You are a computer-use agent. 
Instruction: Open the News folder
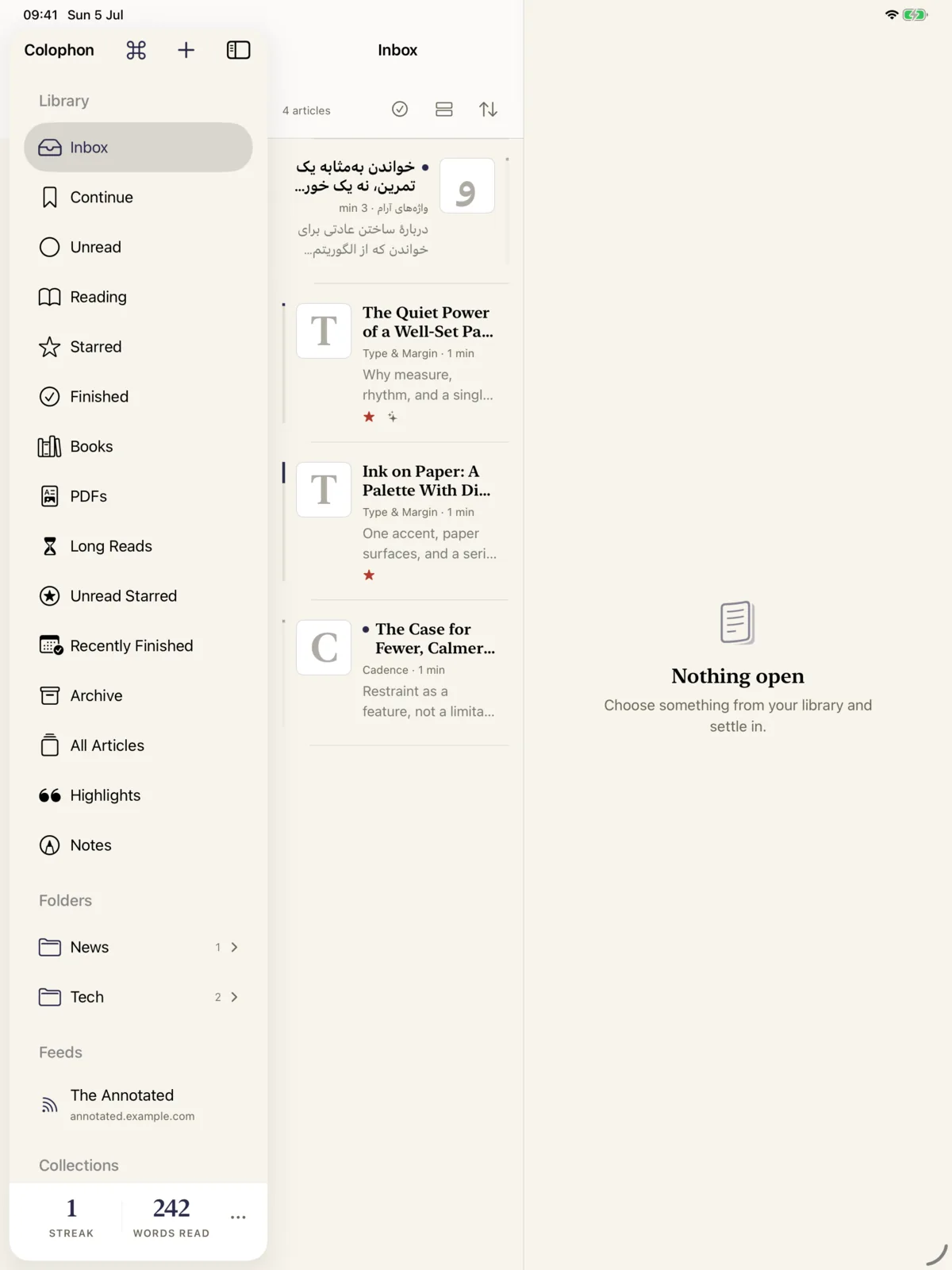(x=138, y=947)
